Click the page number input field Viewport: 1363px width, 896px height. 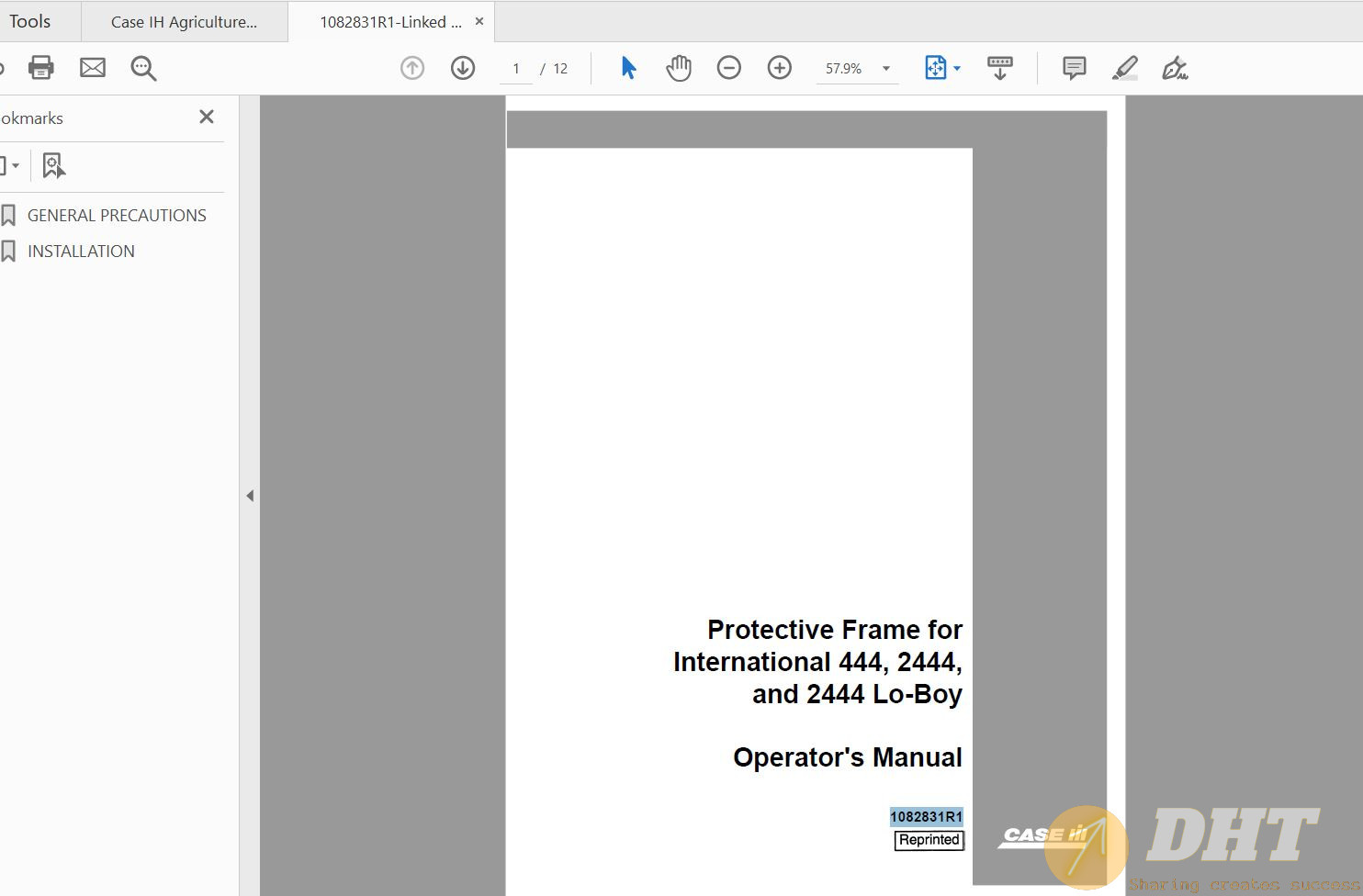516,69
